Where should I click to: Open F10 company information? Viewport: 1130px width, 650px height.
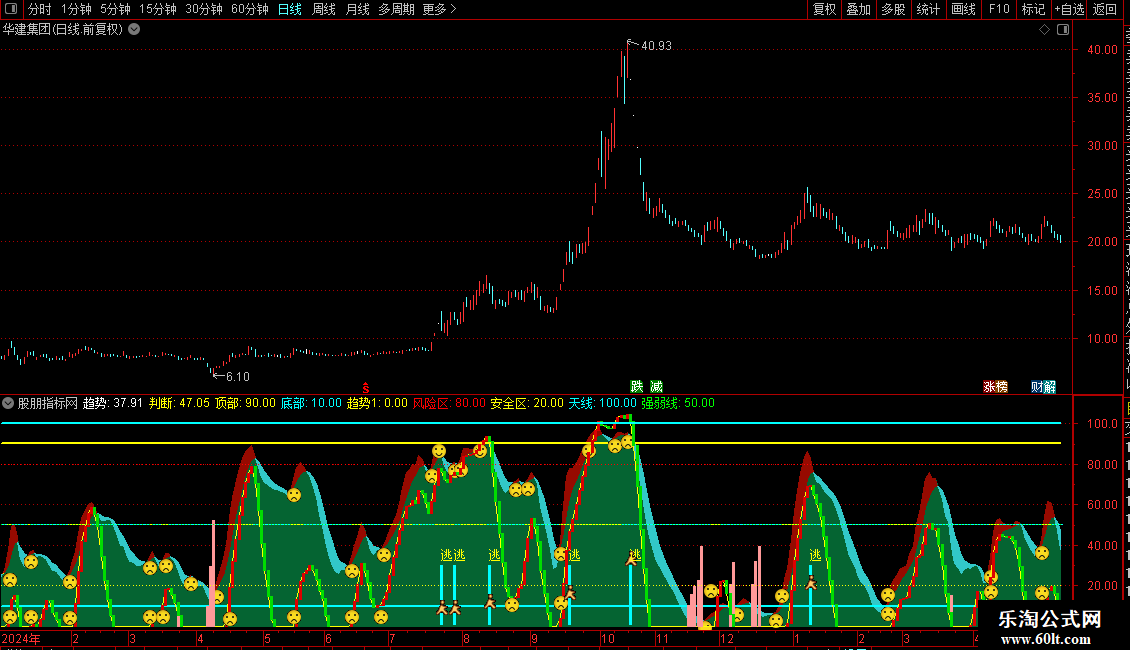[x=999, y=9]
